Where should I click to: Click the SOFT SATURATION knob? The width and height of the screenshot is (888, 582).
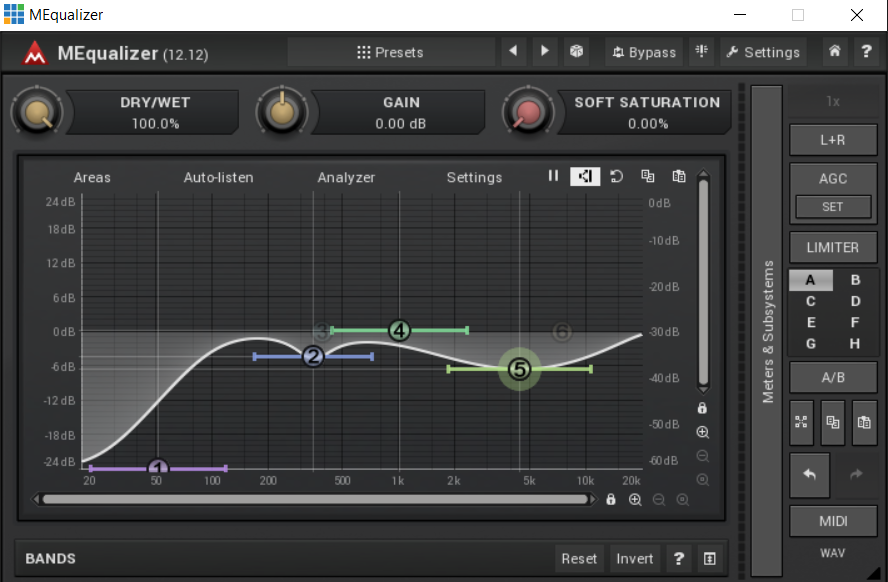click(528, 112)
